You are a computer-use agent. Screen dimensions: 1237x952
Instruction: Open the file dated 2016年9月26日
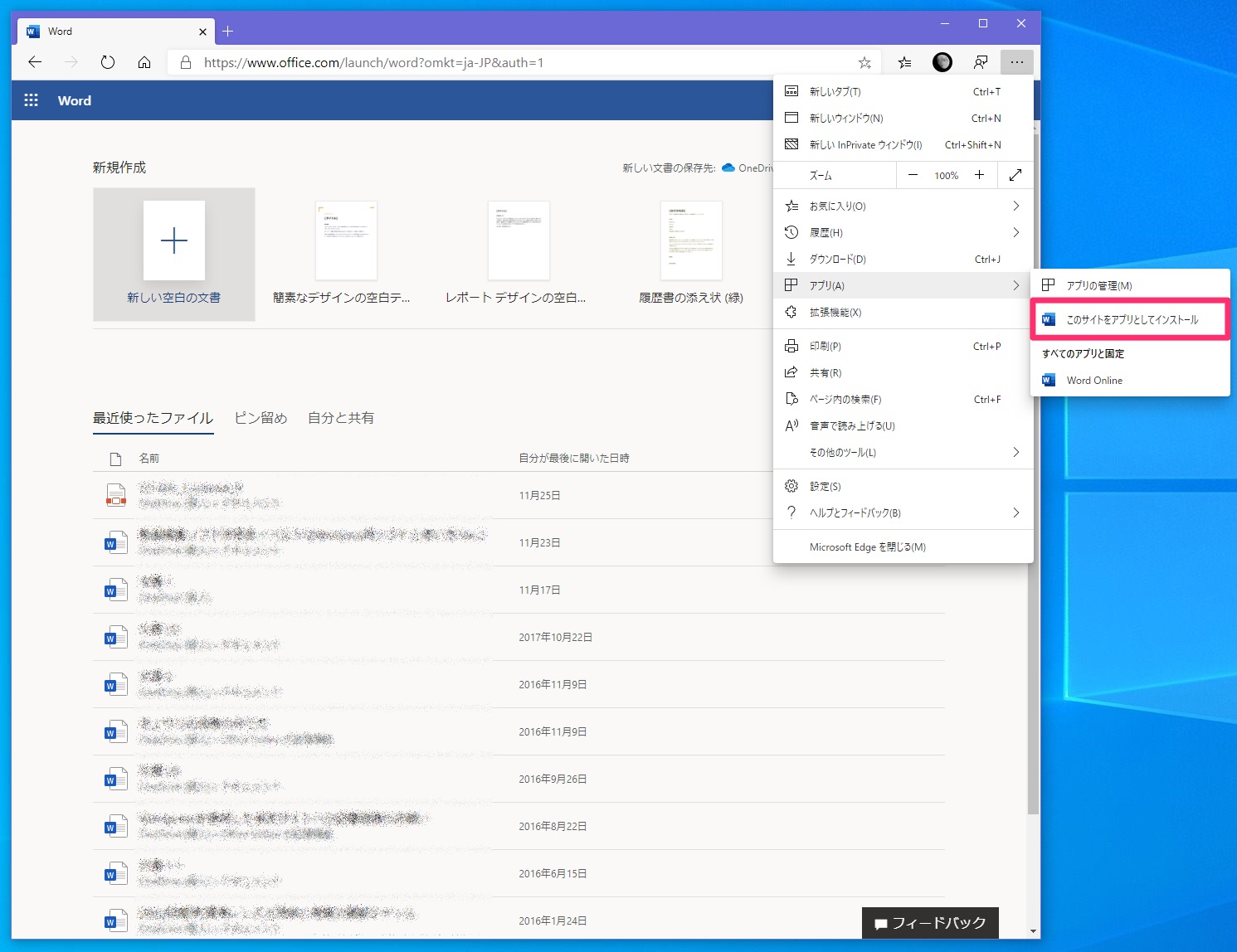(x=519, y=779)
